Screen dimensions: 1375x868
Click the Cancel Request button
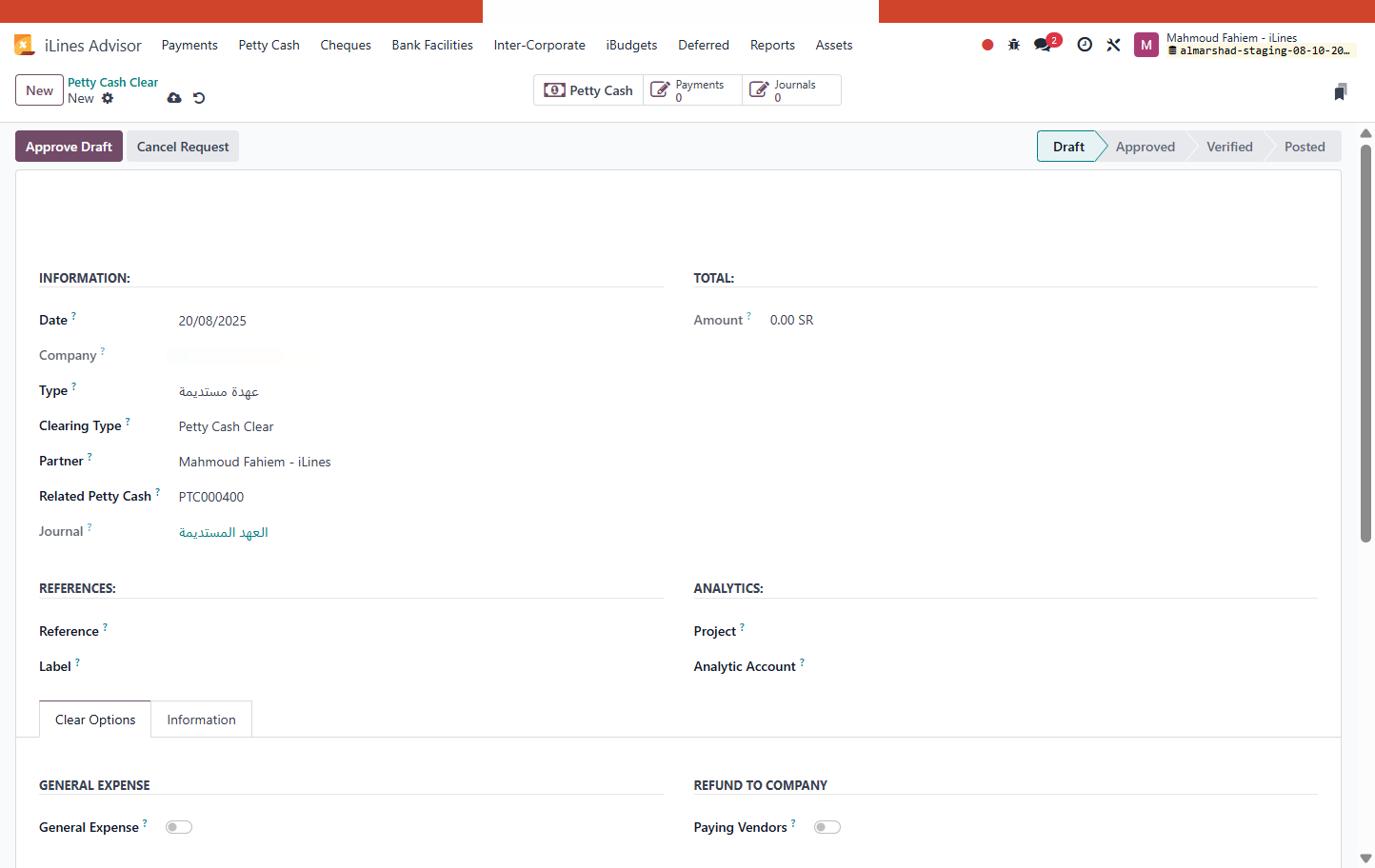pos(183,147)
